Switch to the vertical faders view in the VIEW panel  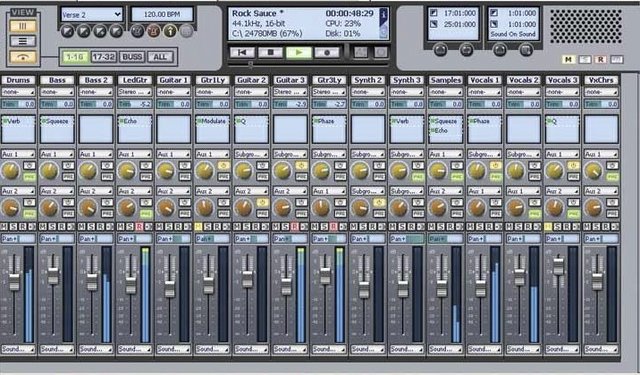click(x=23, y=27)
